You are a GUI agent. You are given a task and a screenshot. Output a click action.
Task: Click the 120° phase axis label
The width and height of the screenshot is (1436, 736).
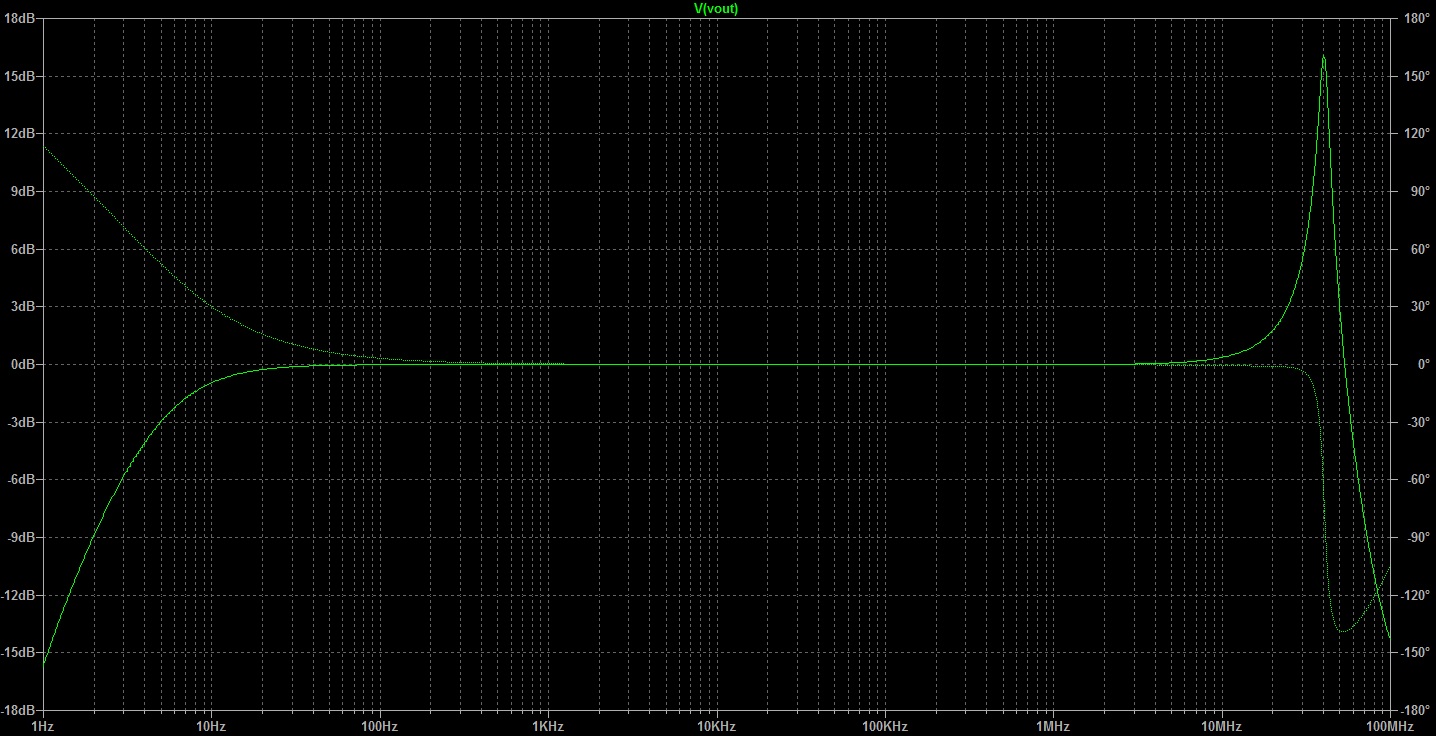1417,134
